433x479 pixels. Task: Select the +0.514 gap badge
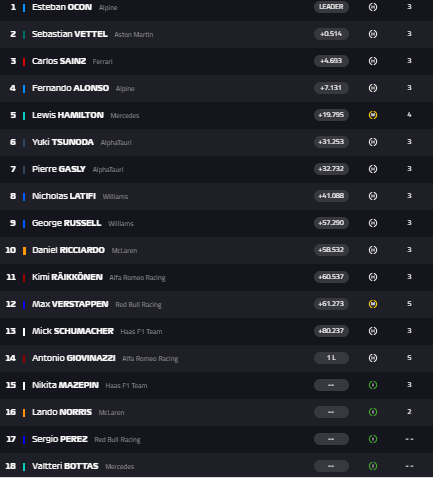tap(331, 34)
